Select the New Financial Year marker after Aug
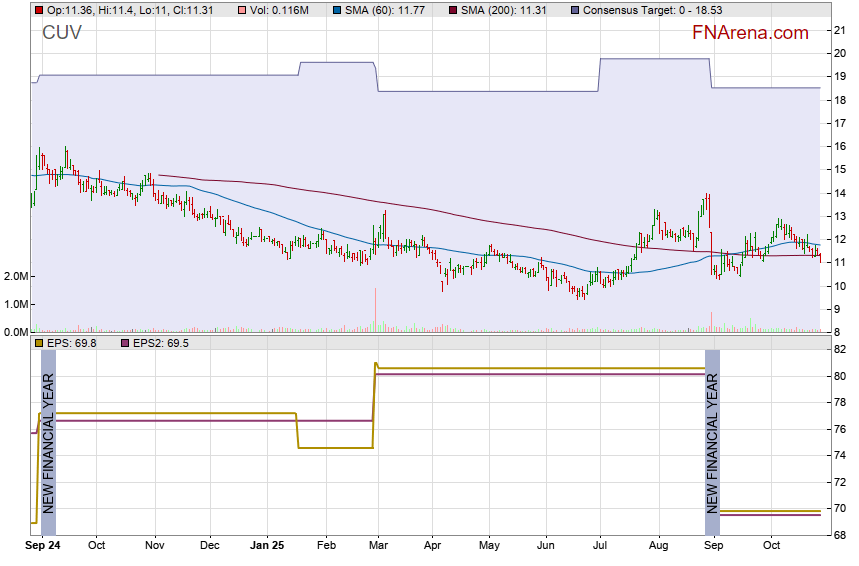 click(x=712, y=442)
